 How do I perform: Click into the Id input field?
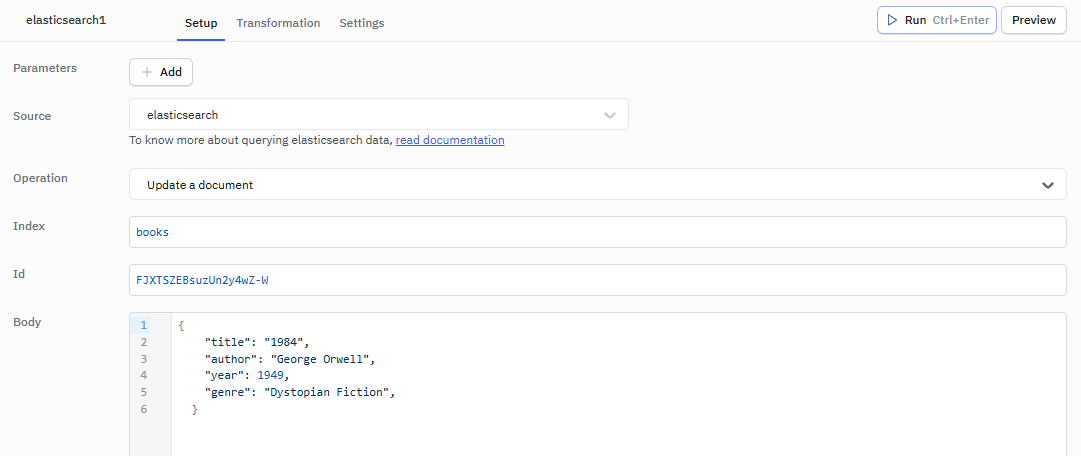pos(597,280)
